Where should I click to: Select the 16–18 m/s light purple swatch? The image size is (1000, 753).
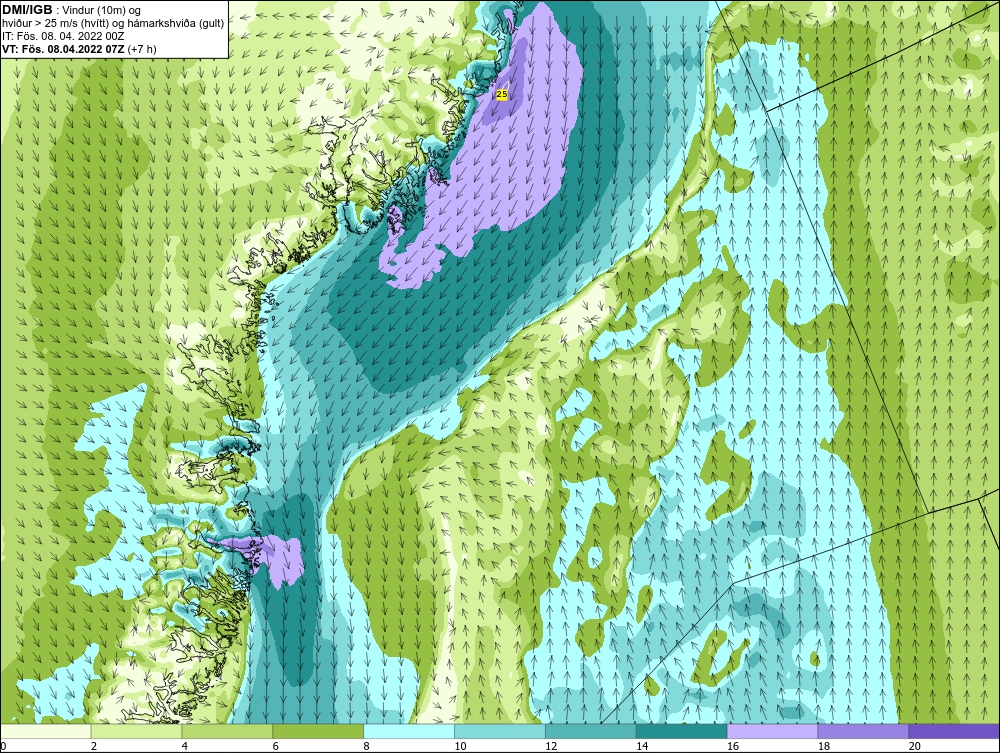point(772,731)
